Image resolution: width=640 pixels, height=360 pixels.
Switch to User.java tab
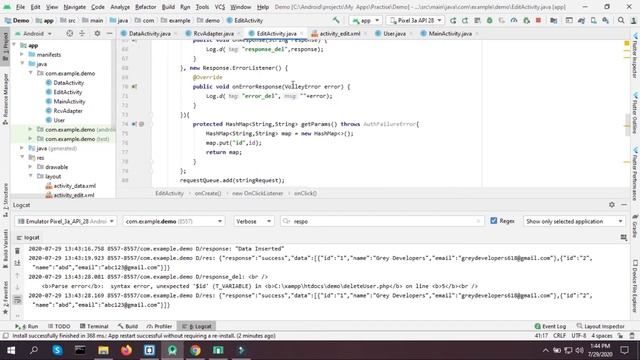(x=394, y=33)
